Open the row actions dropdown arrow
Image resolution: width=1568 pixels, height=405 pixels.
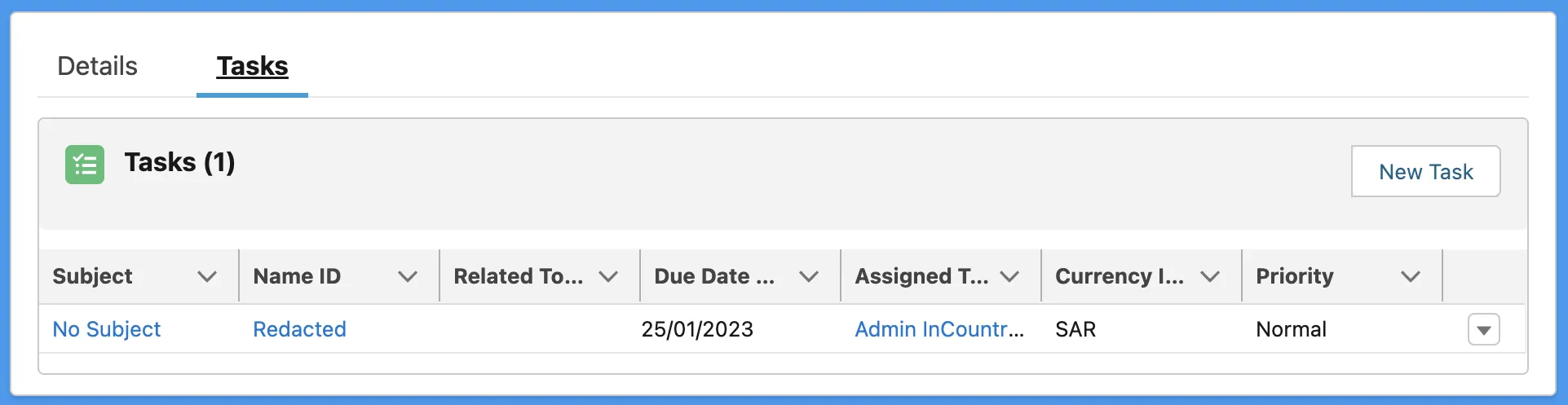coord(1483,330)
